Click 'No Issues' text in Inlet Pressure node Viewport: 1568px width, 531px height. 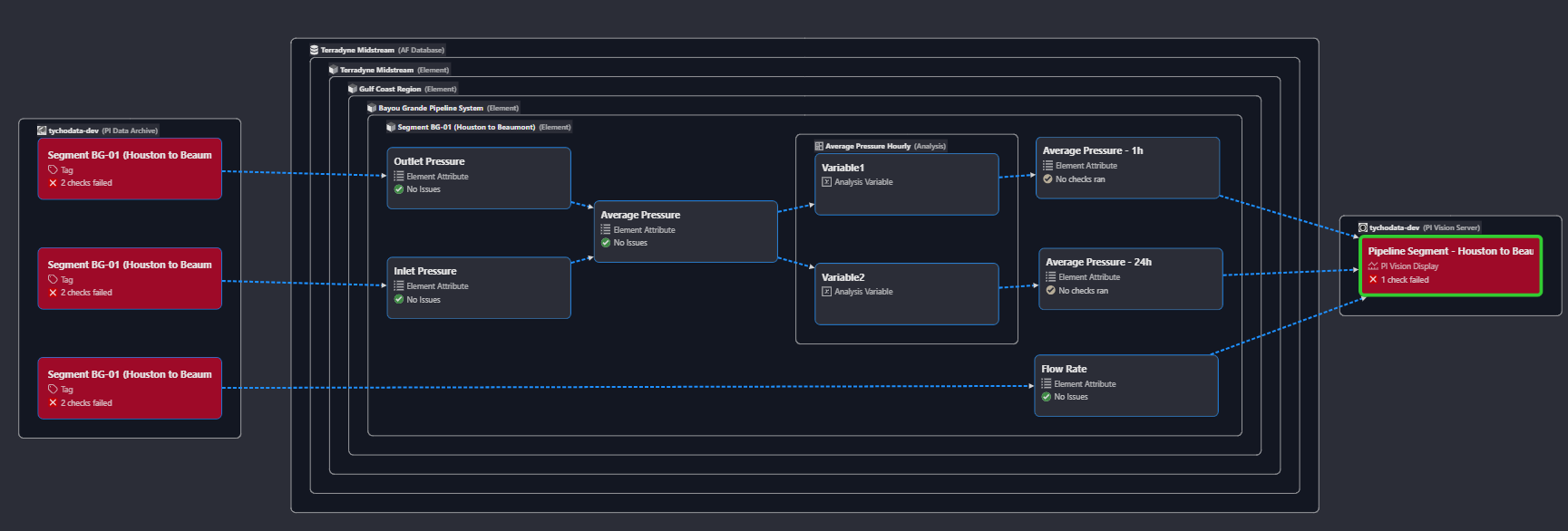click(x=424, y=300)
